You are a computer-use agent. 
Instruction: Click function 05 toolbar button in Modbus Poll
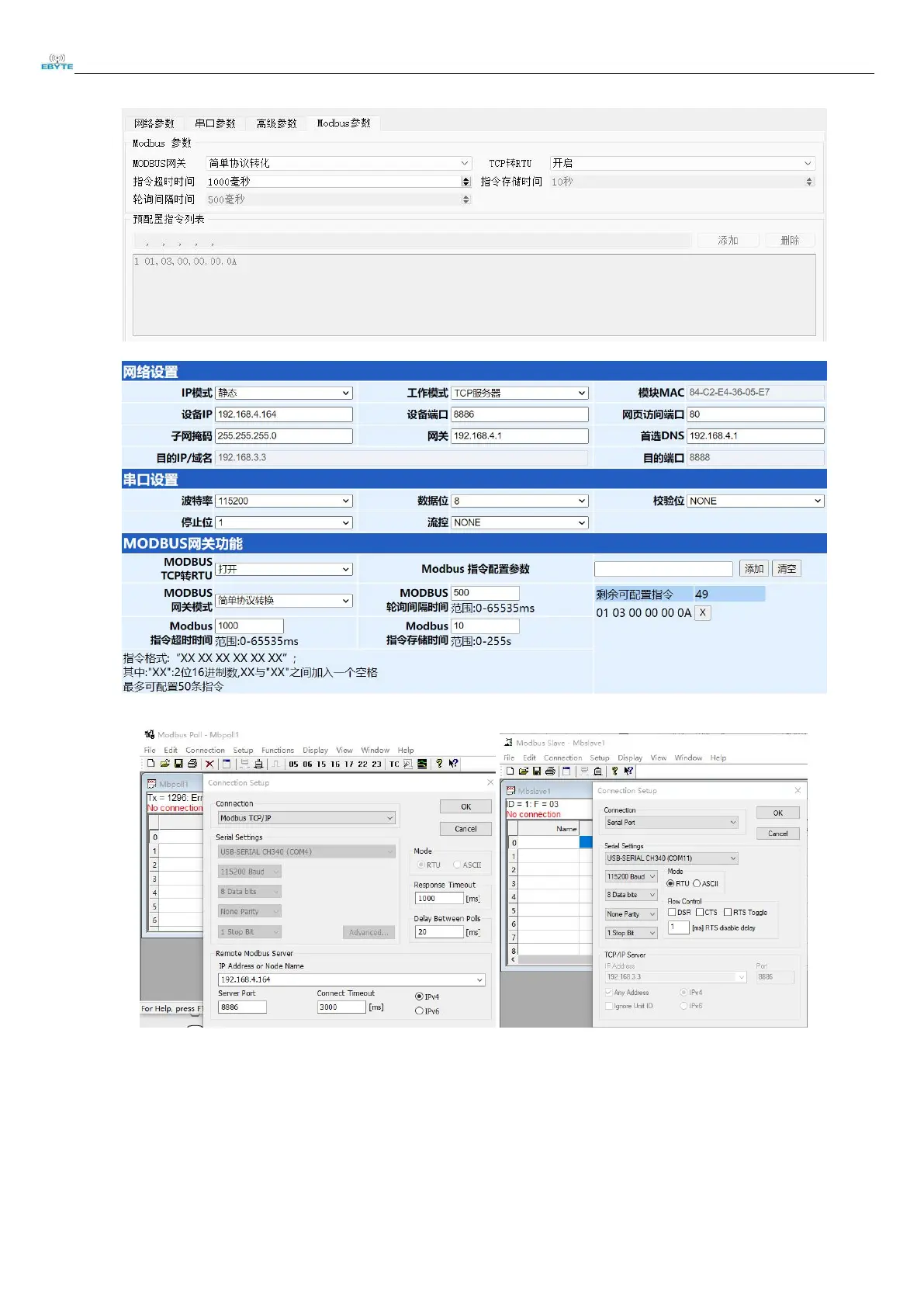tap(293, 764)
